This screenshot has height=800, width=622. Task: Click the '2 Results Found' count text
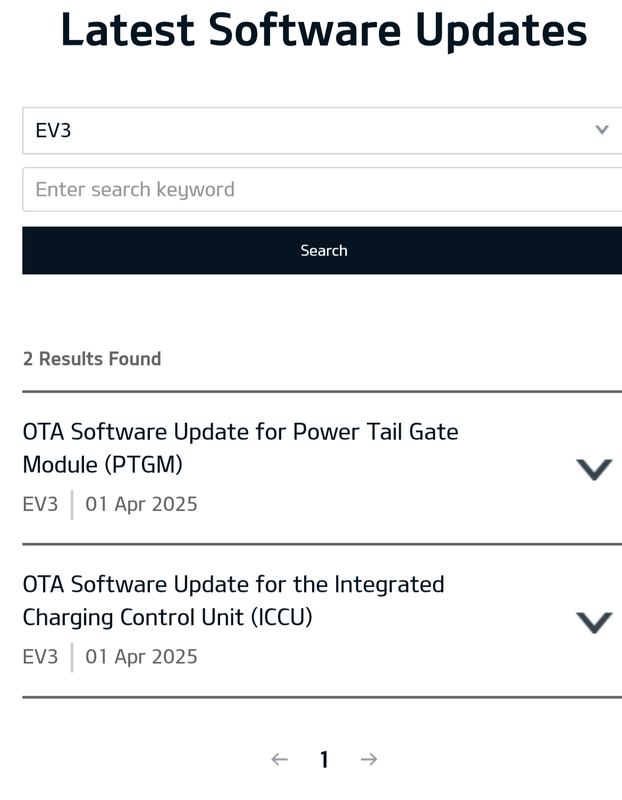[92, 358]
